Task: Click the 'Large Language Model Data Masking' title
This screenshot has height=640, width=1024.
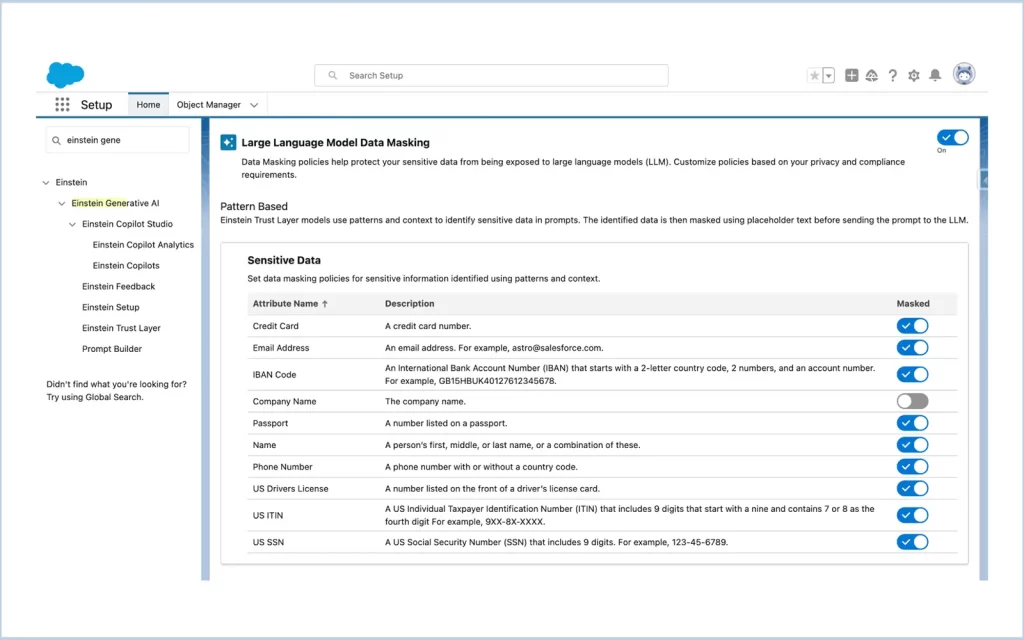Action: [336, 142]
